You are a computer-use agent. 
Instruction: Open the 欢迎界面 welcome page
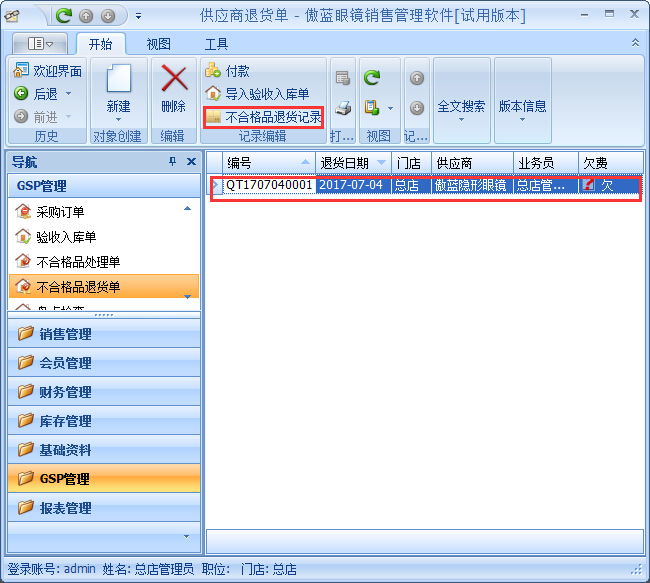(x=48, y=71)
